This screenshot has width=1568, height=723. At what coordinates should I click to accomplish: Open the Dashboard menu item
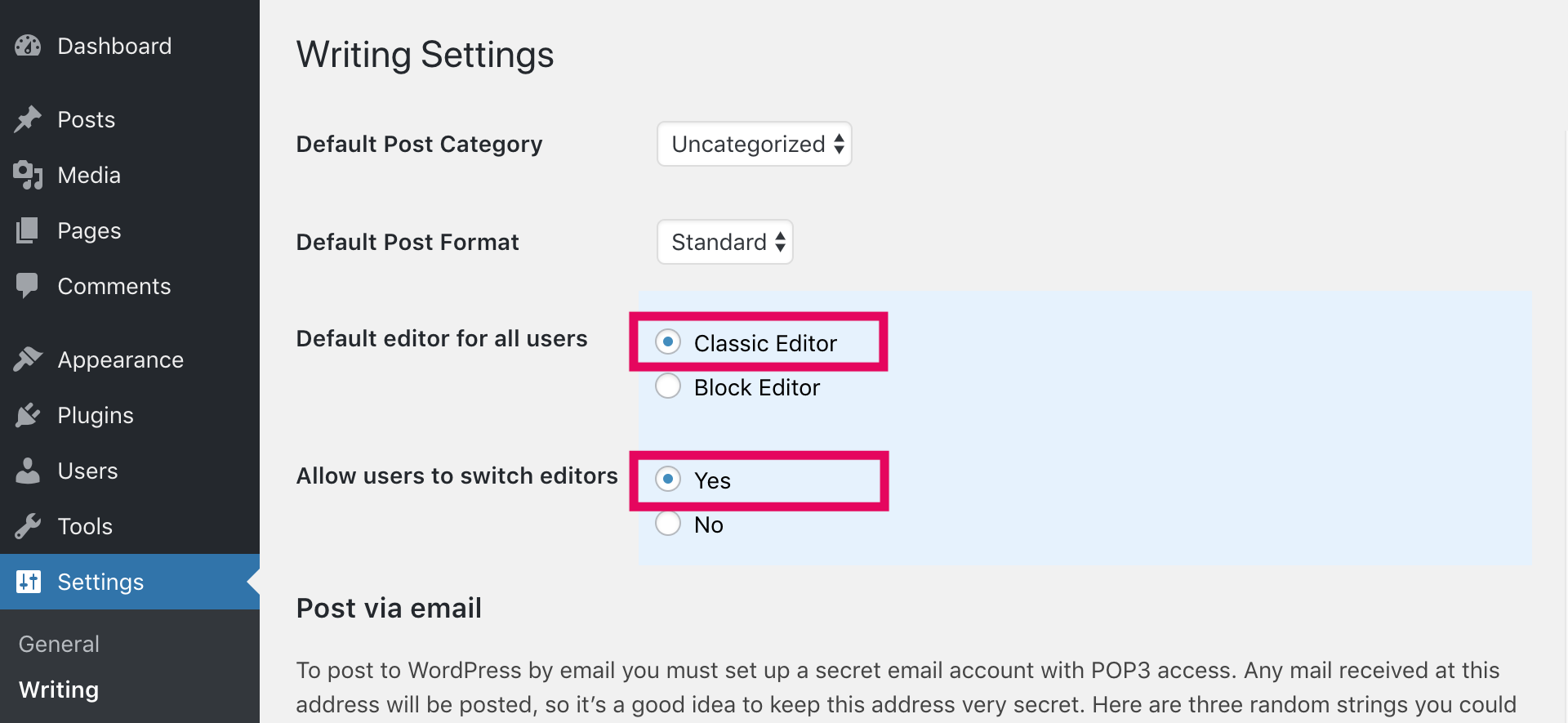[114, 46]
